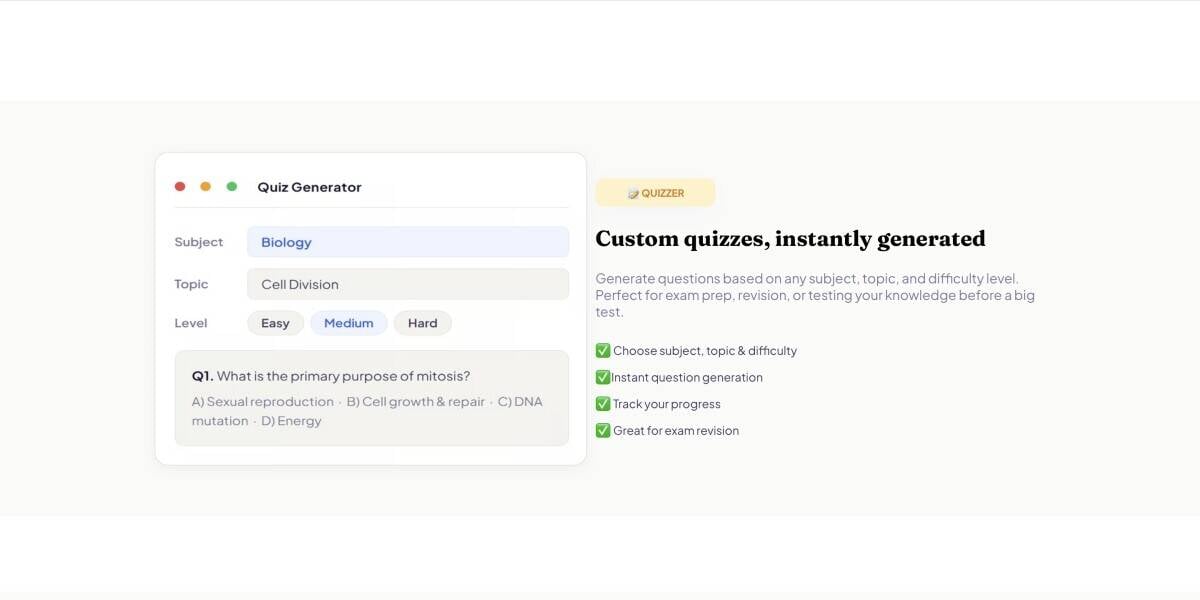The width and height of the screenshot is (1200, 600).
Task: Click the checkmark icon beside Track your progress
Action: coord(603,404)
